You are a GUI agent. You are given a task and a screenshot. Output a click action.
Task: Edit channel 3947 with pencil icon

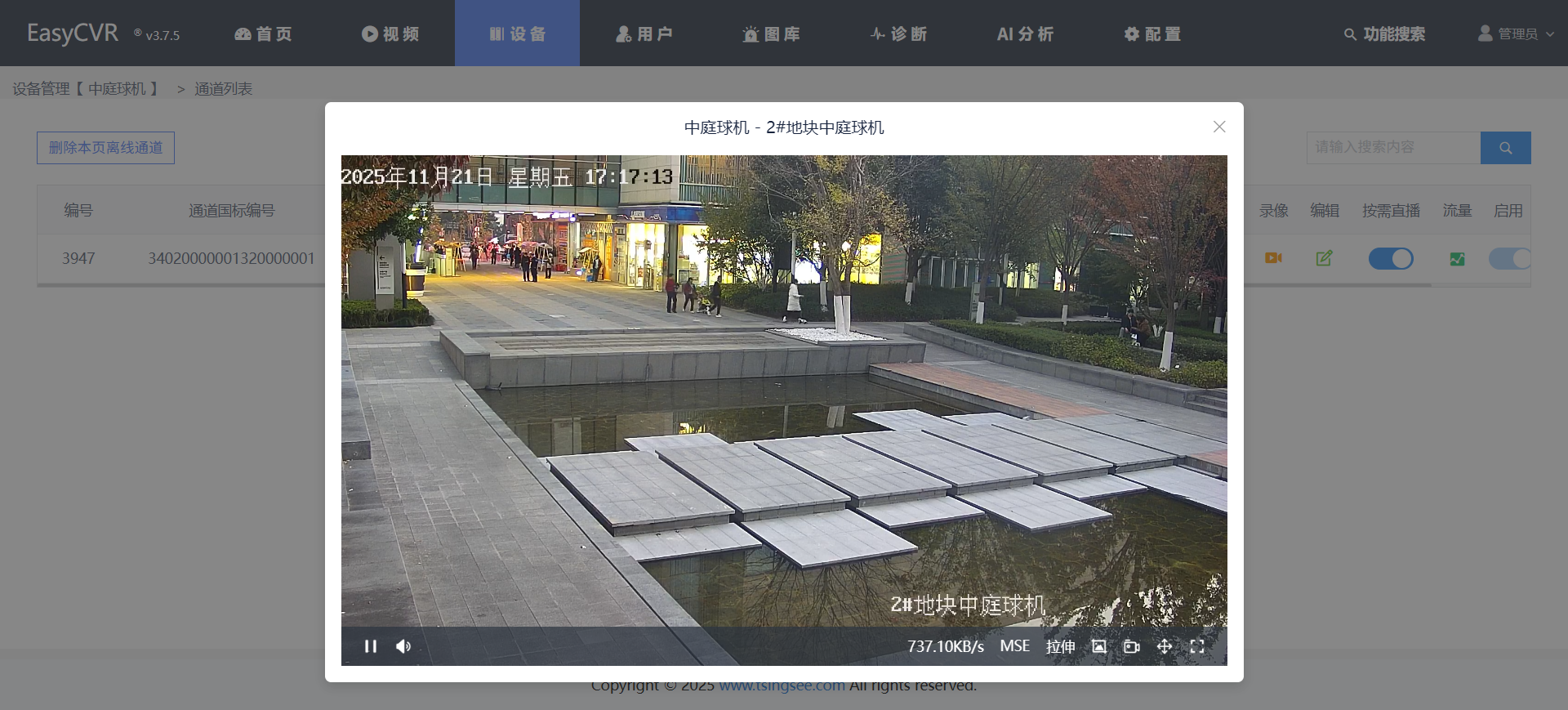click(x=1324, y=258)
